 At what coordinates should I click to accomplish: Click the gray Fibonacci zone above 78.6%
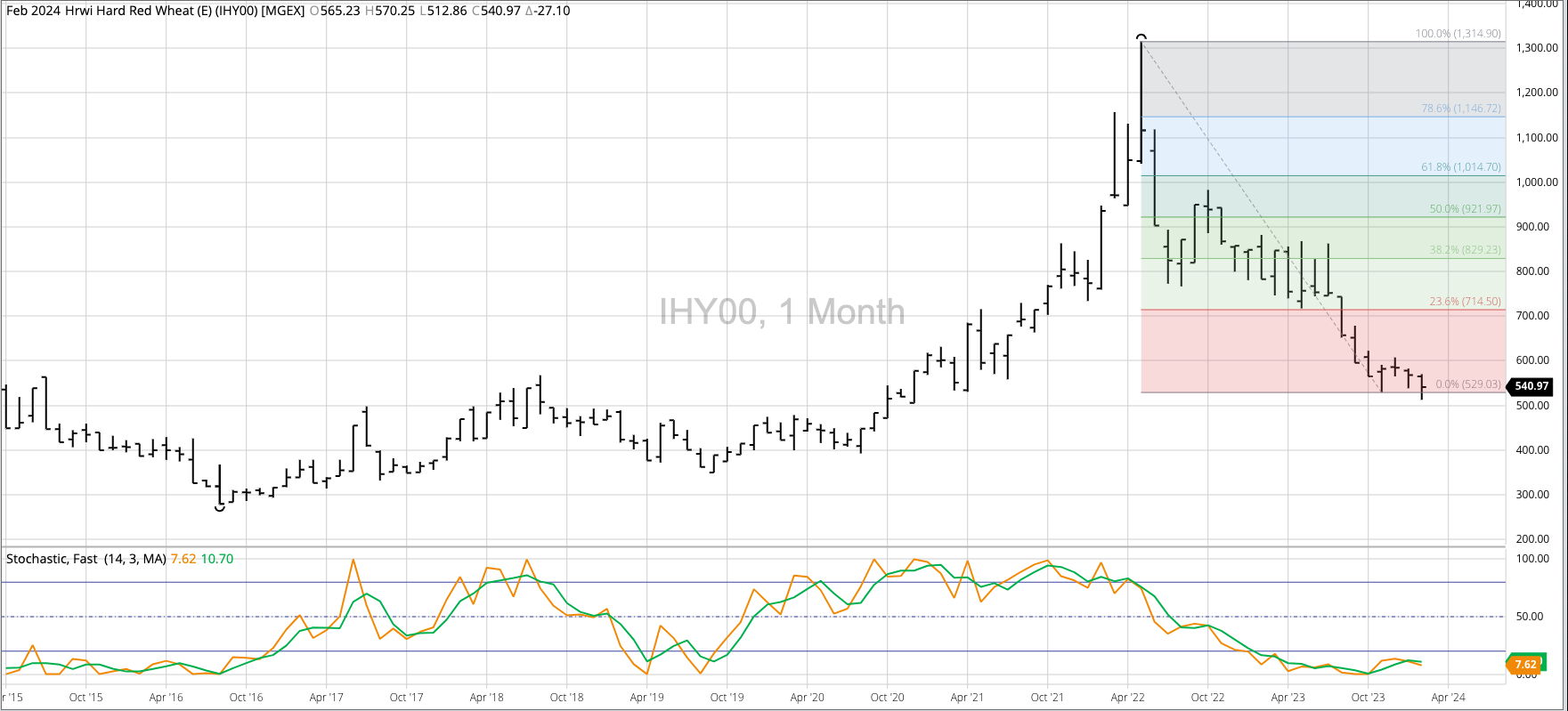pos(1318,80)
